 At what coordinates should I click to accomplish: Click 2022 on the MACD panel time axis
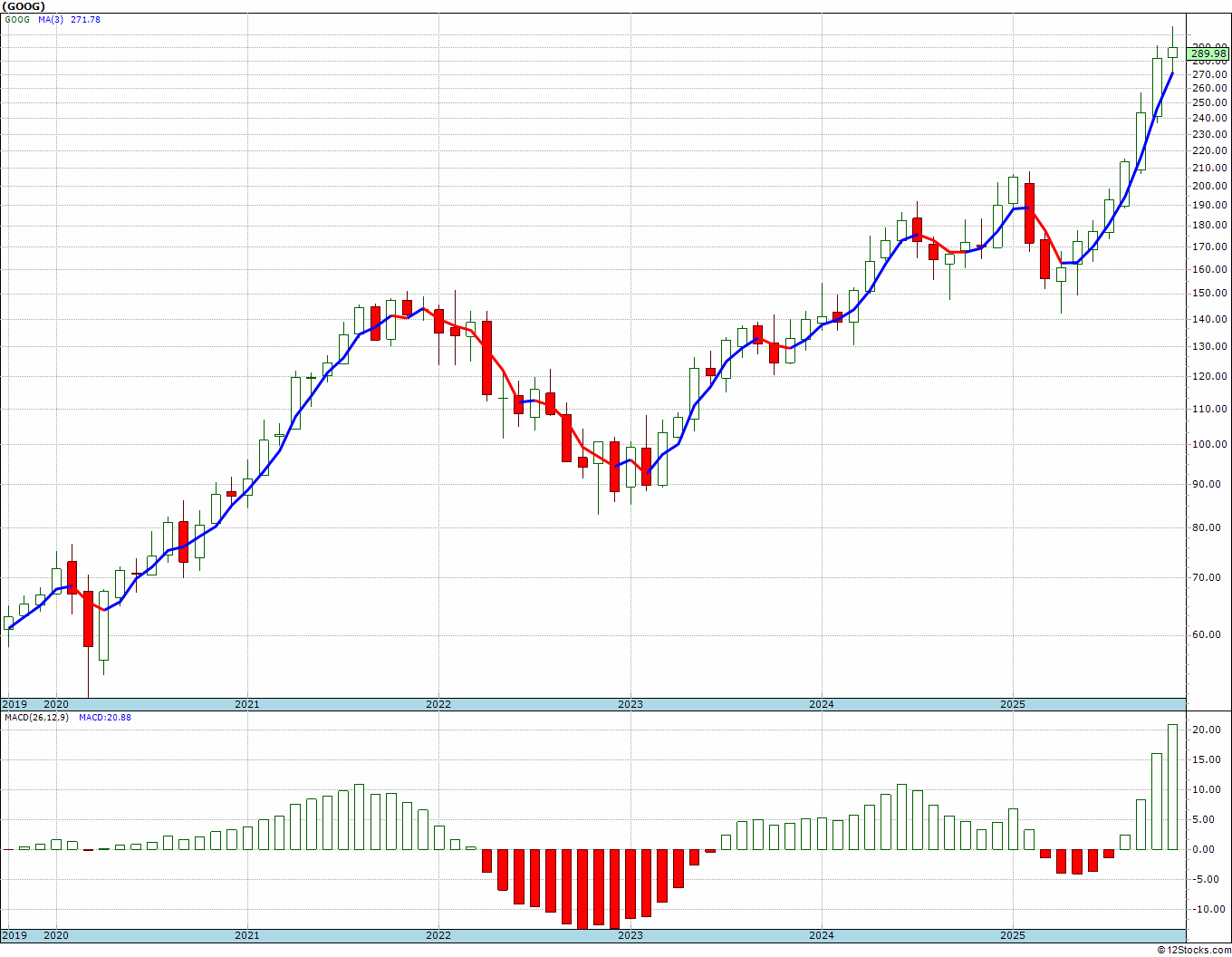click(438, 935)
